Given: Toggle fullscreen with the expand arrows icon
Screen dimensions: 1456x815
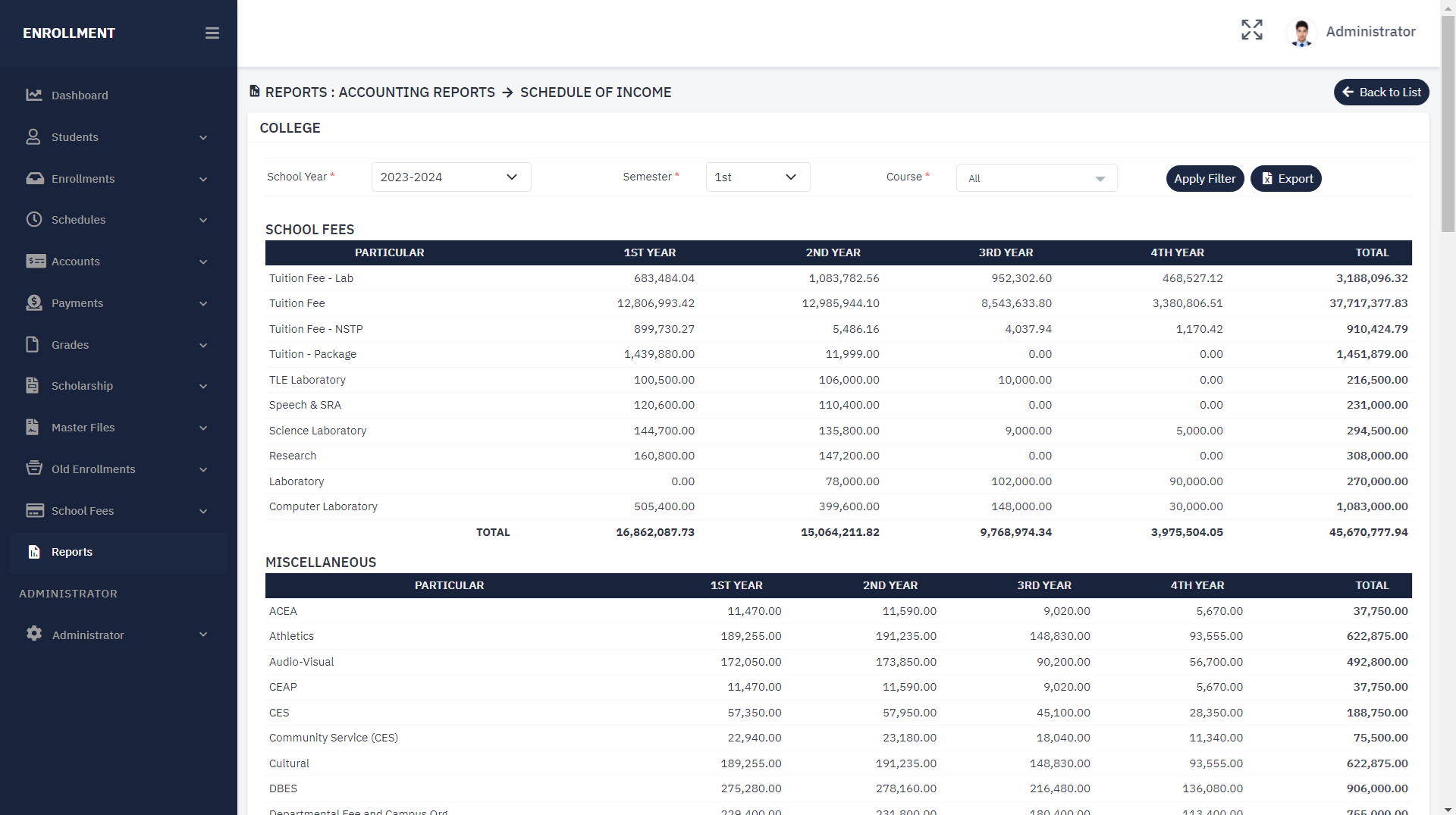Looking at the screenshot, I should 1252,30.
